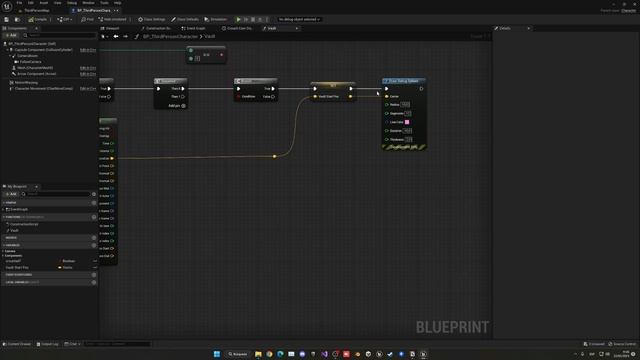Image resolution: width=640 pixels, height=360 pixels.
Task: Open My Blueprint panel settings gear
Action: tap(94, 194)
